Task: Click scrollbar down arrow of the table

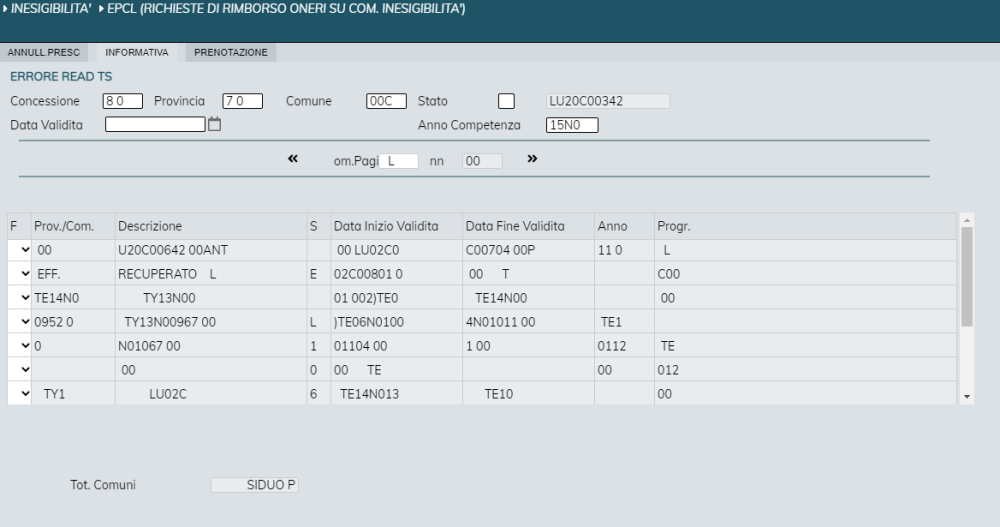Action: [967, 397]
